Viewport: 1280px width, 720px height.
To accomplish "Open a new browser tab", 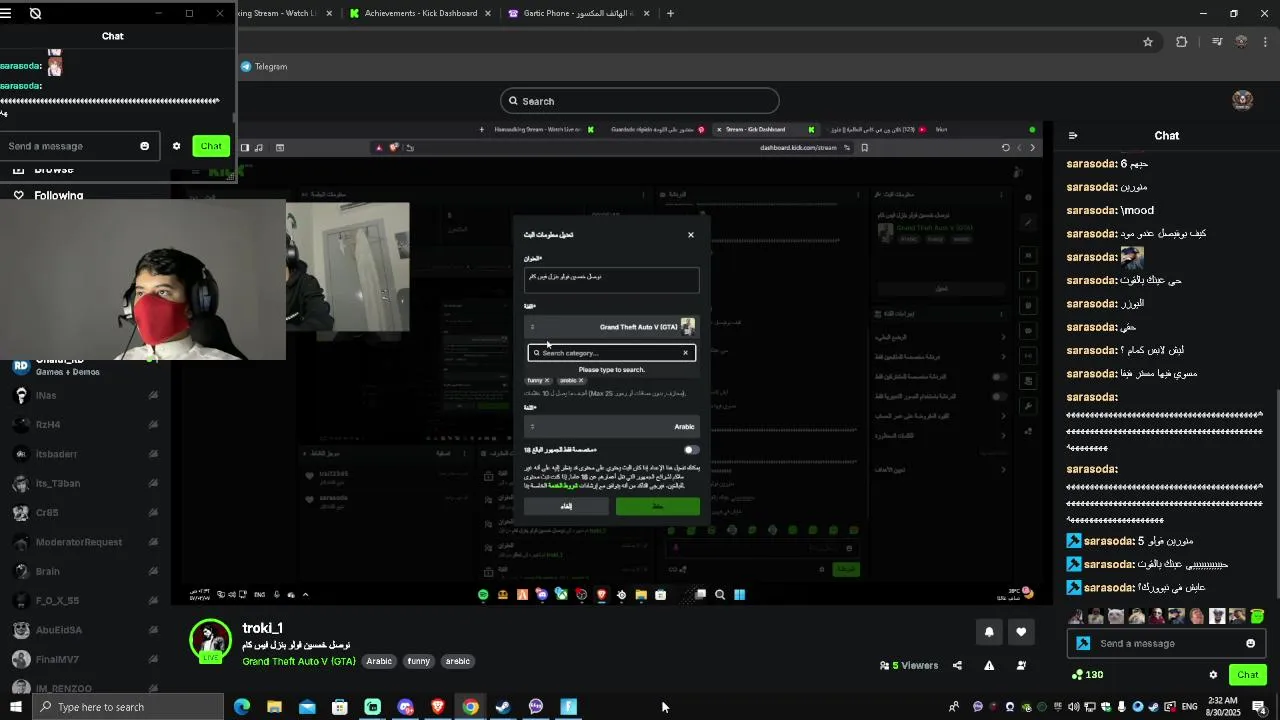I will click(670, 13).
